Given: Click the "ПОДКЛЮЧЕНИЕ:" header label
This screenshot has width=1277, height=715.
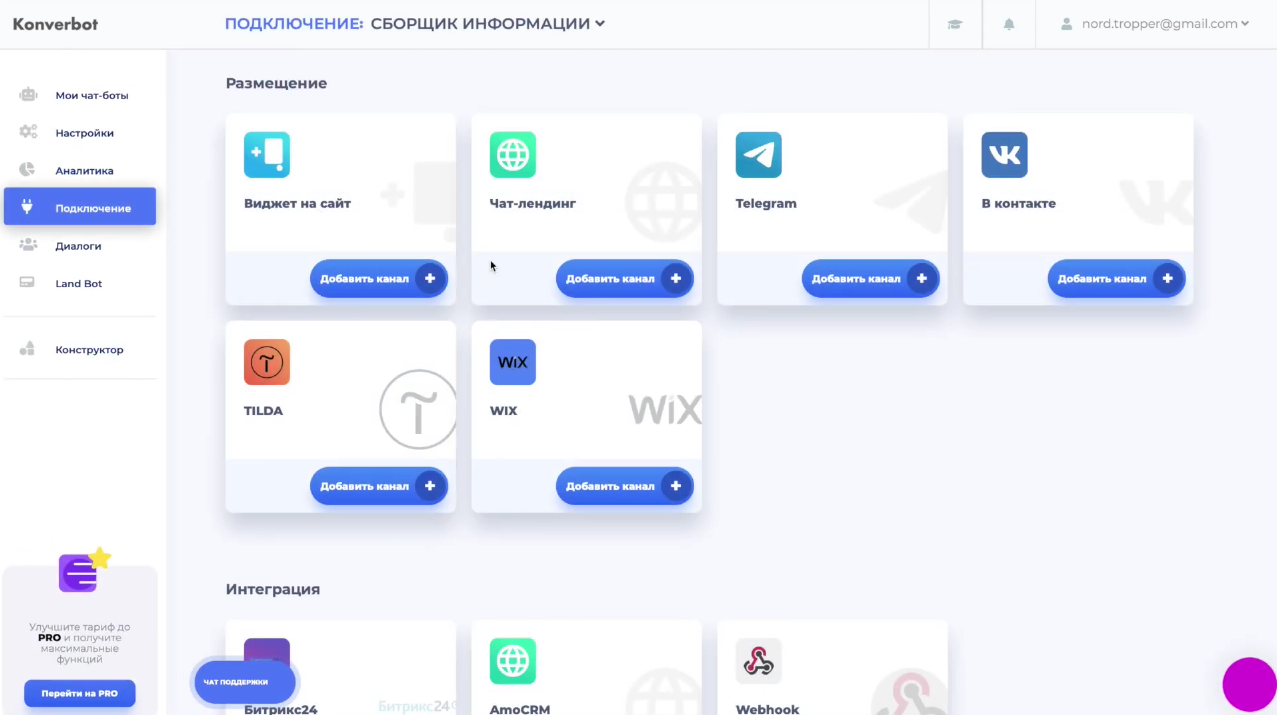Looking at the screenshot, I should point(294,24).
